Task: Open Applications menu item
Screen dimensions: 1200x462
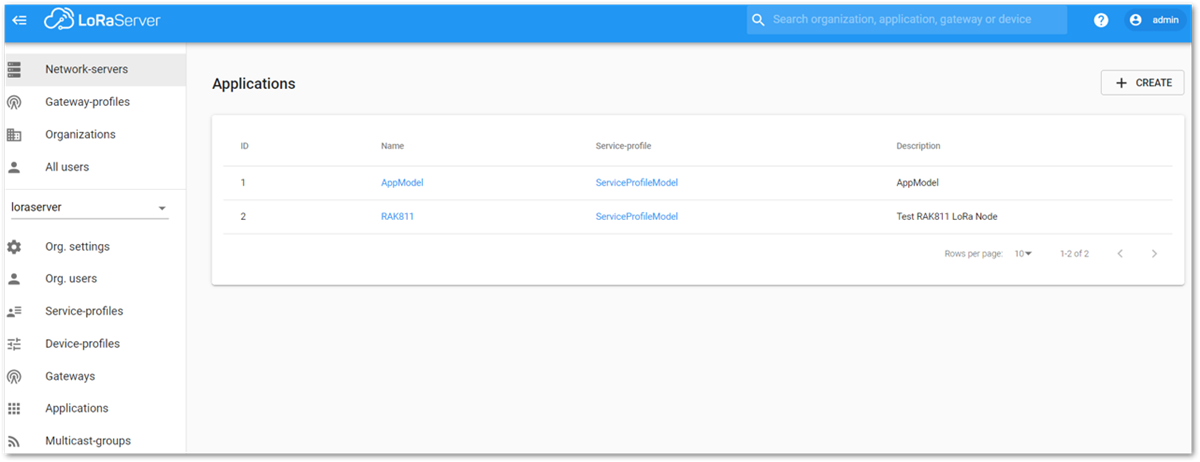Action: [94, 408]
